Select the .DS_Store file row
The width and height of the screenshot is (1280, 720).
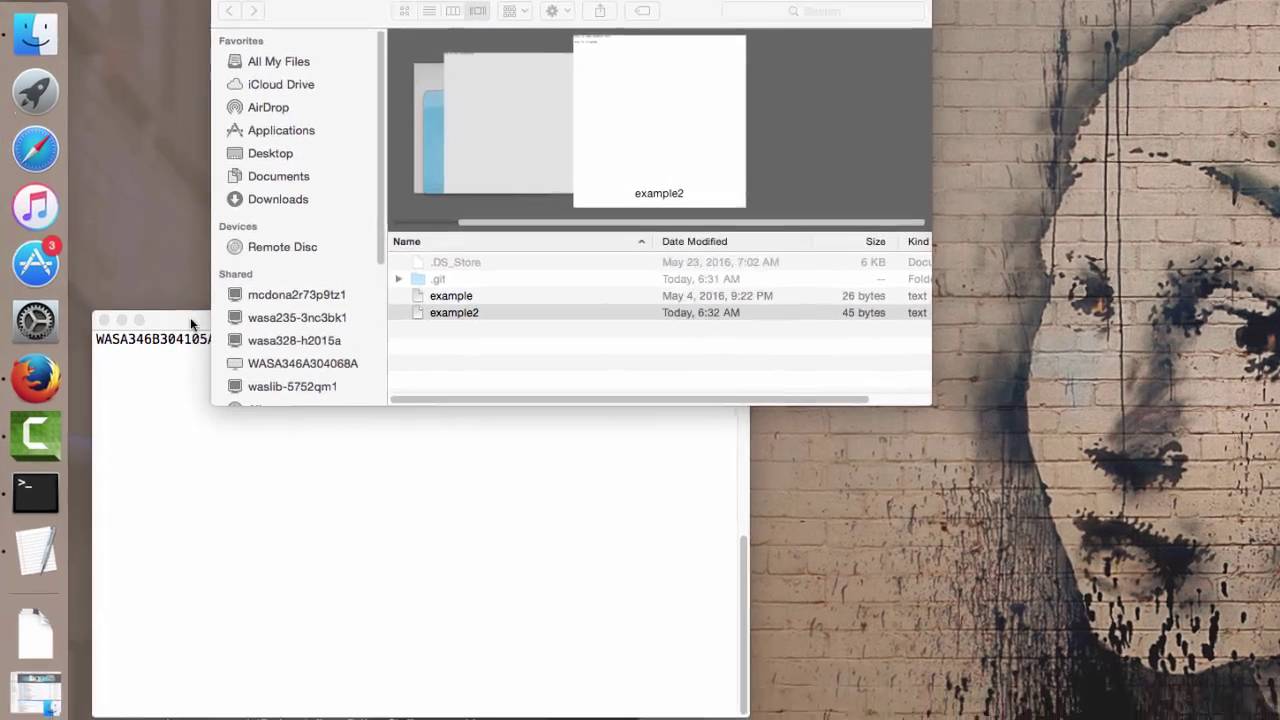pos(660,262)
